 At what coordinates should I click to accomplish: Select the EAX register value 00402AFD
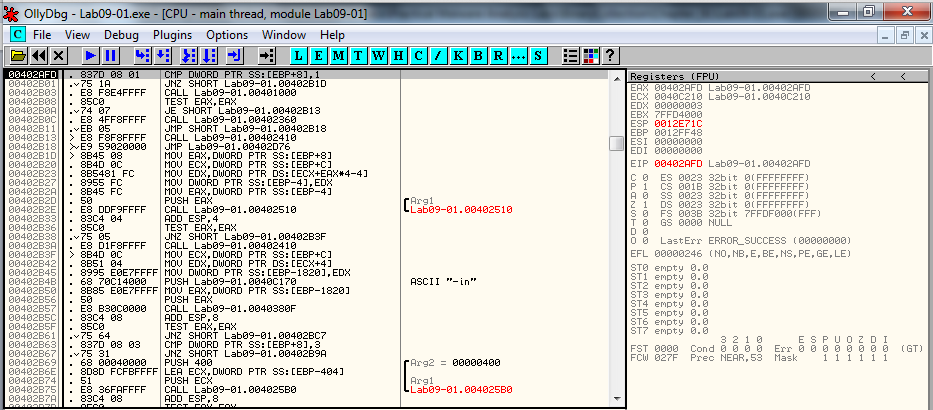tap(678, 87)
